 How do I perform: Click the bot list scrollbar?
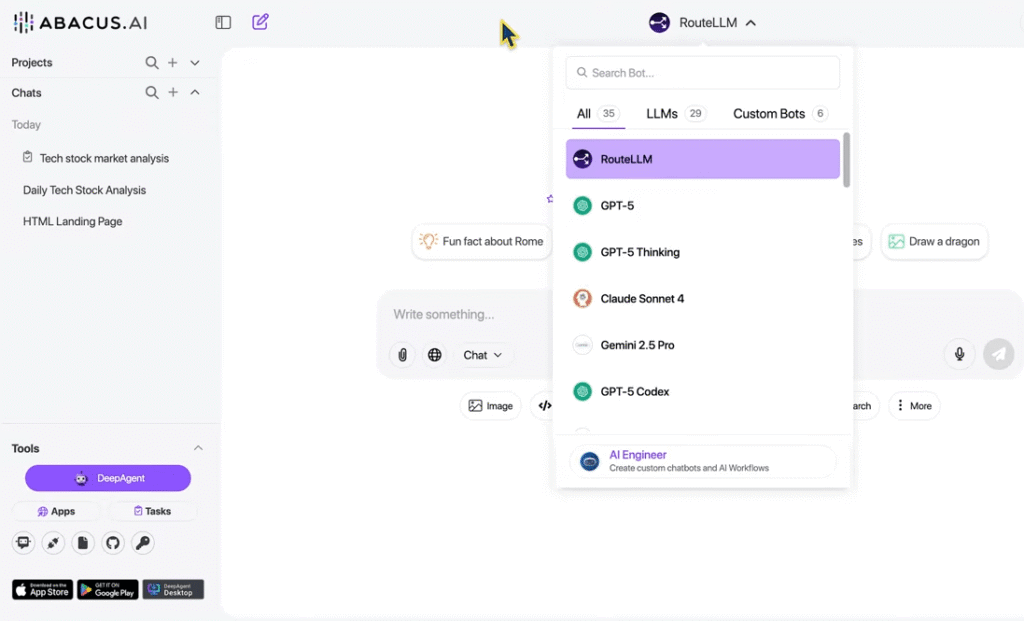846,160
